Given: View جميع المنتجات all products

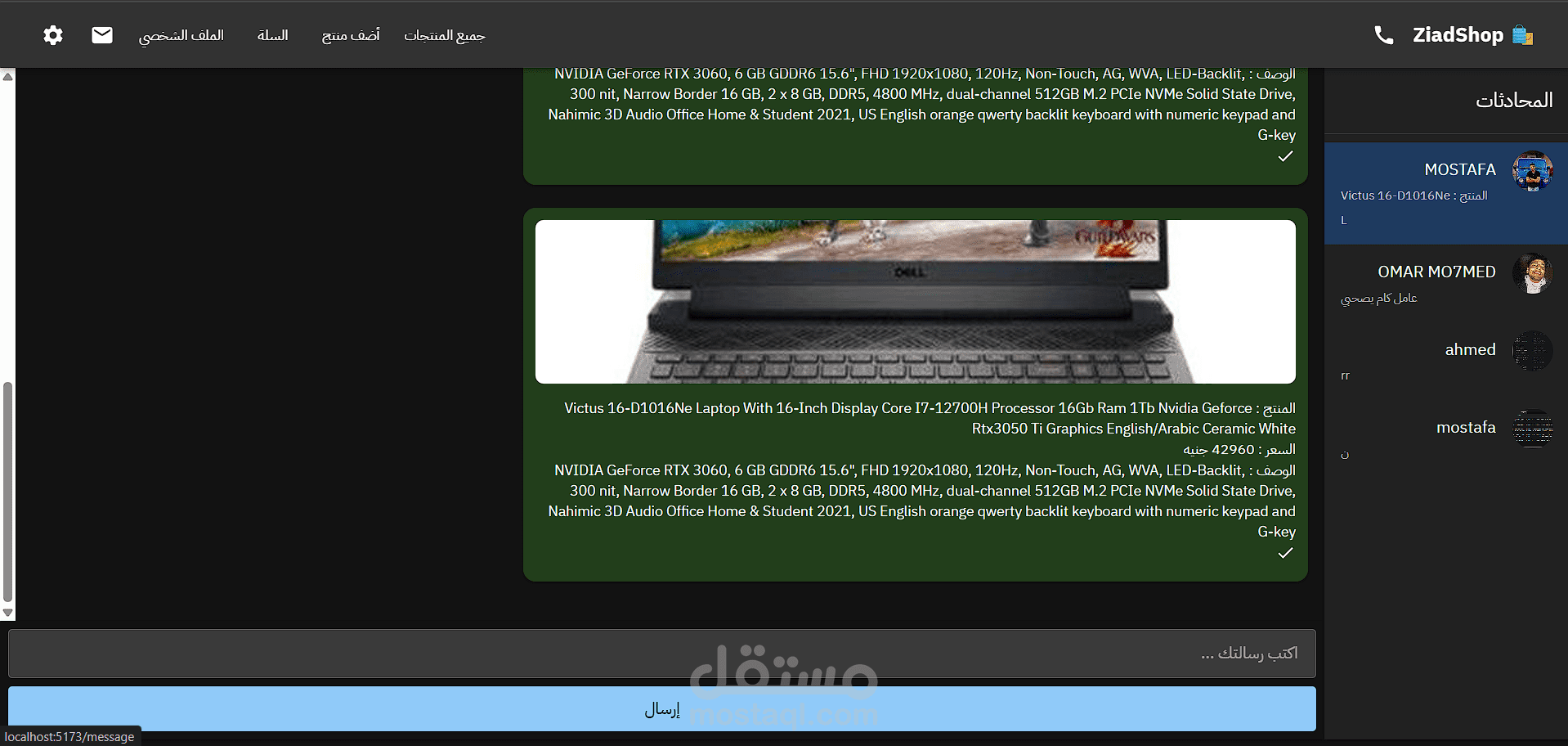Looking at the screenshot, I should (x=445, y=35).
